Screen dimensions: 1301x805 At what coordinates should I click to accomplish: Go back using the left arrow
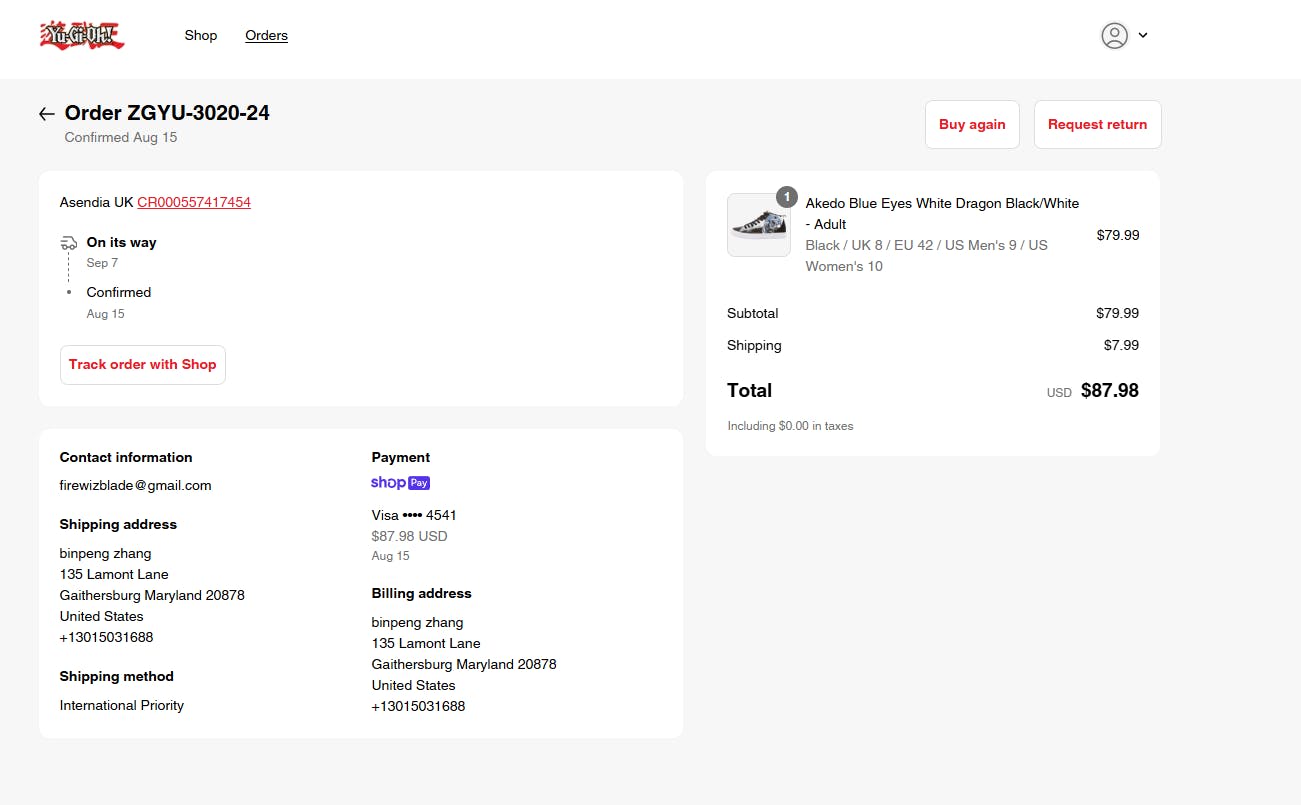point(46,114)
